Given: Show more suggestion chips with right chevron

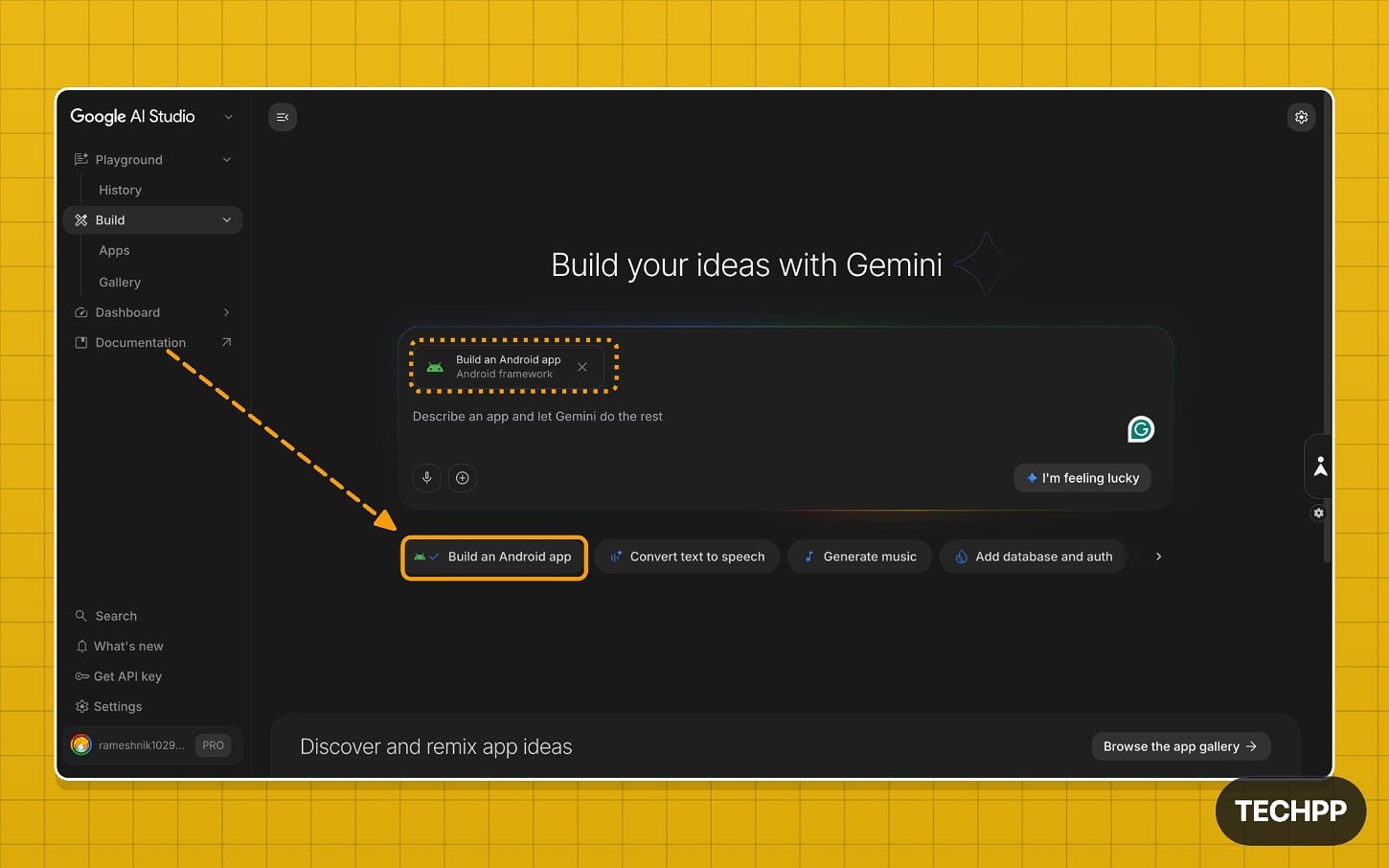Looking at the screenshot, I should click(x=1158, y=557).
